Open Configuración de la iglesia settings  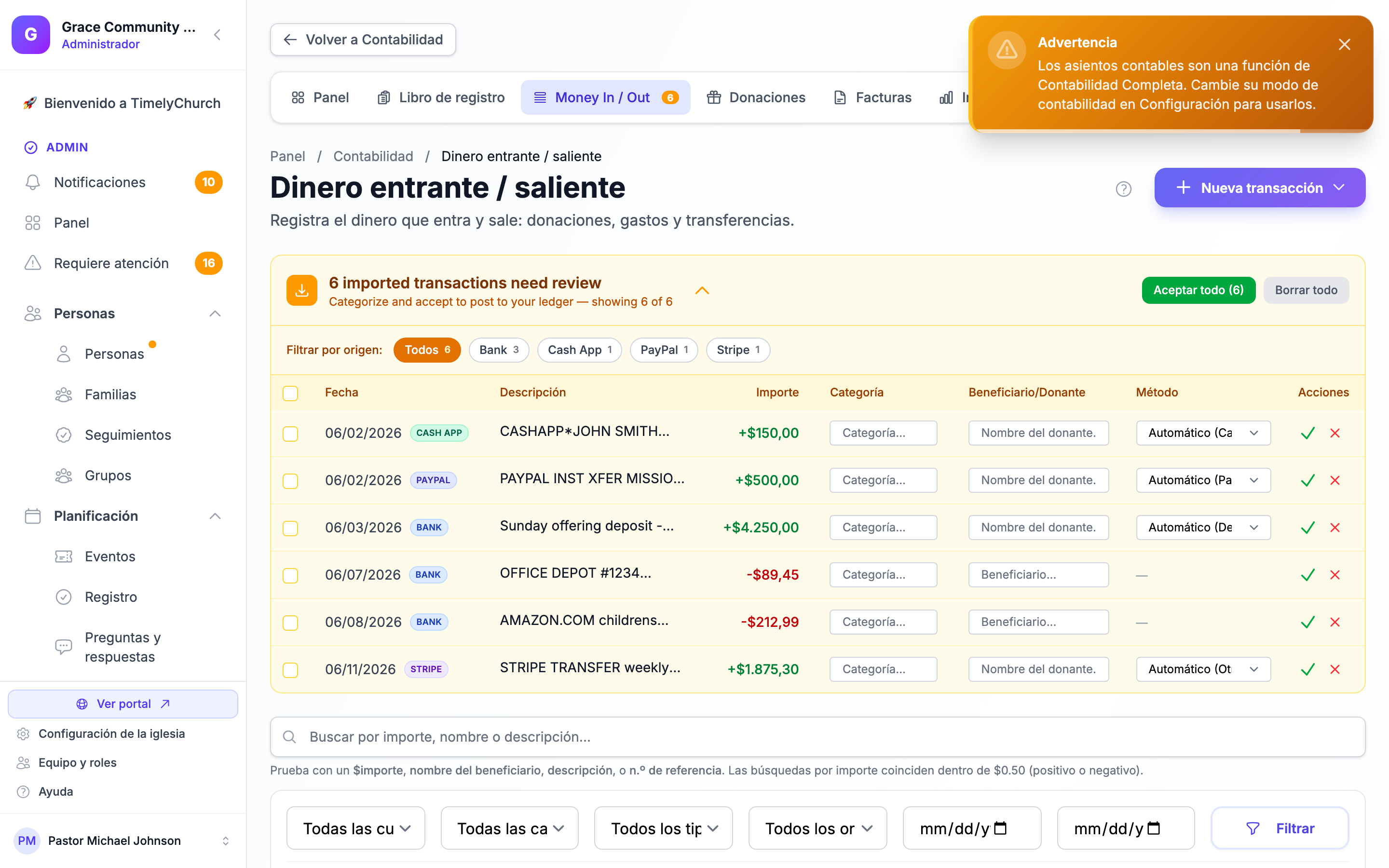pos(111,733)
